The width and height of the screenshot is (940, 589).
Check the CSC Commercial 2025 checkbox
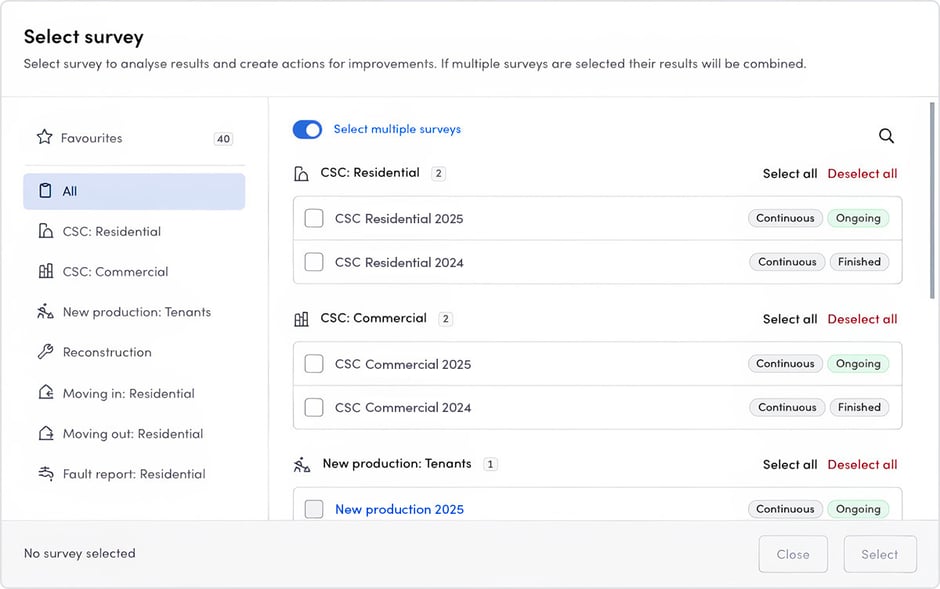pos(314,364)
